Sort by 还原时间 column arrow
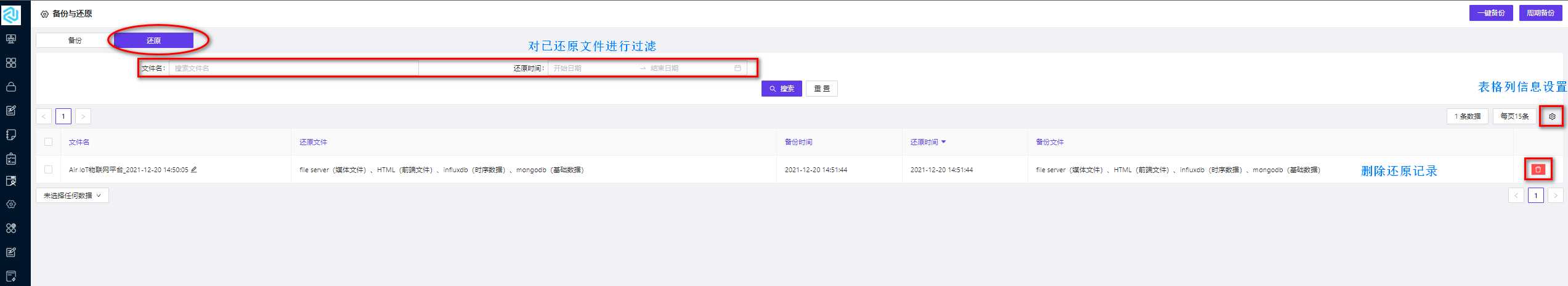1568x286 pixels. [943, 142]
